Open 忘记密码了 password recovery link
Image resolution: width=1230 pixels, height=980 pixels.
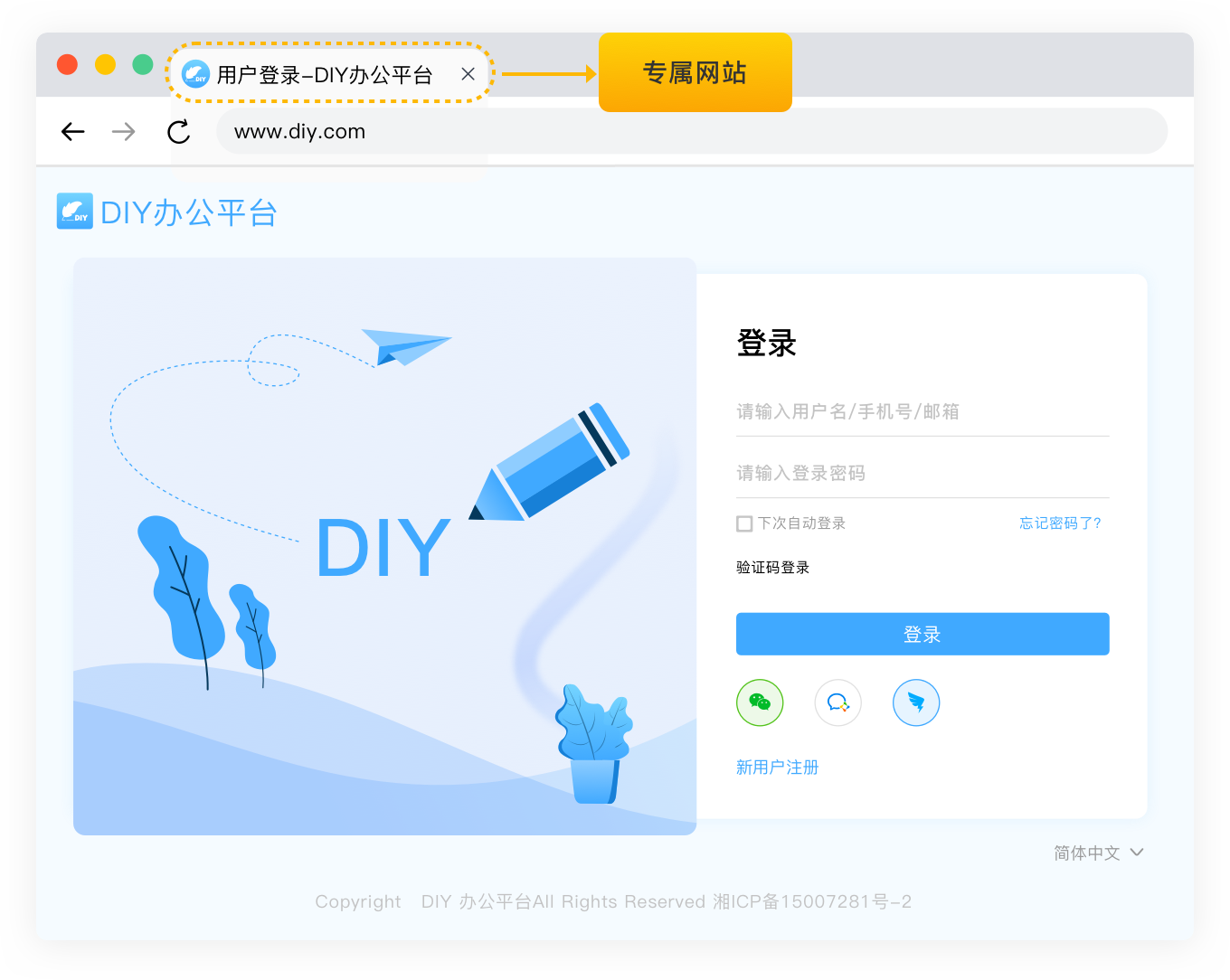(1059, 523)
